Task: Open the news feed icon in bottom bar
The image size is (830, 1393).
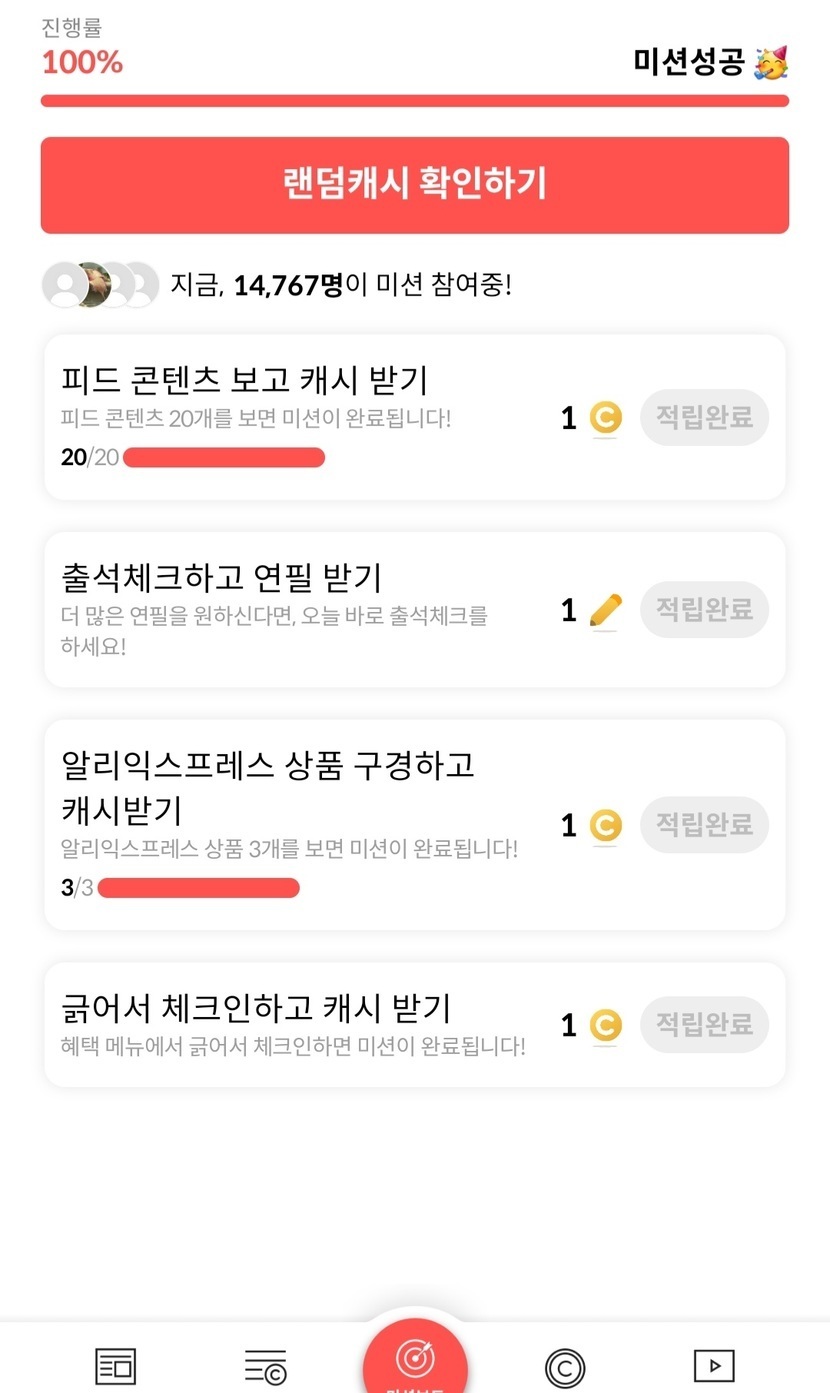Action: [x=115, y=1366]
